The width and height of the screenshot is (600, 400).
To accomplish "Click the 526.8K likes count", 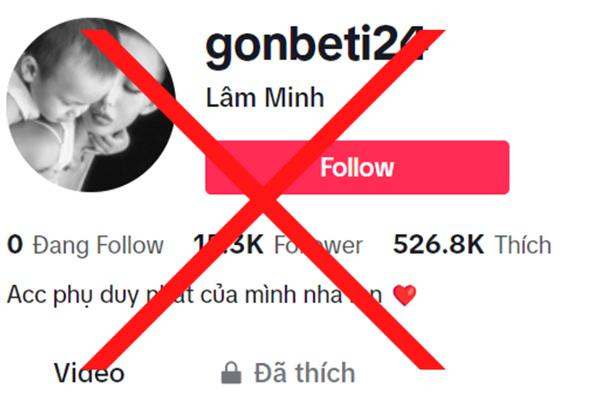I will click(x=439, y=244).
